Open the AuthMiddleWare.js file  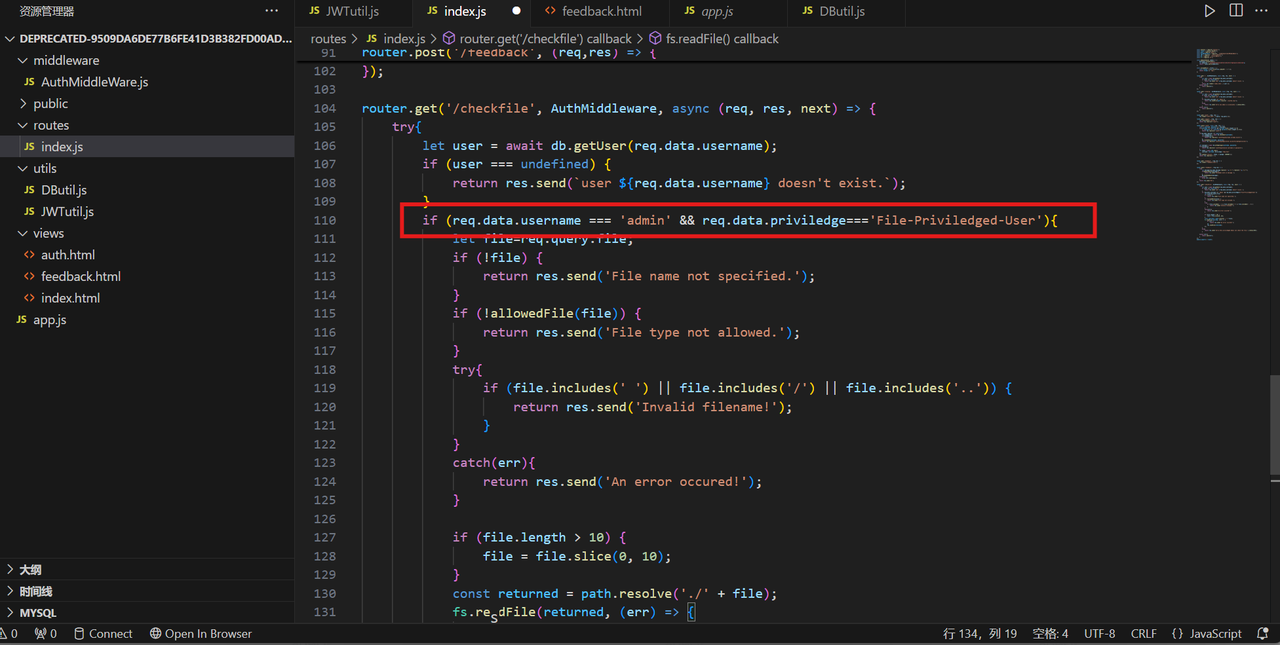tap(94, 82)
